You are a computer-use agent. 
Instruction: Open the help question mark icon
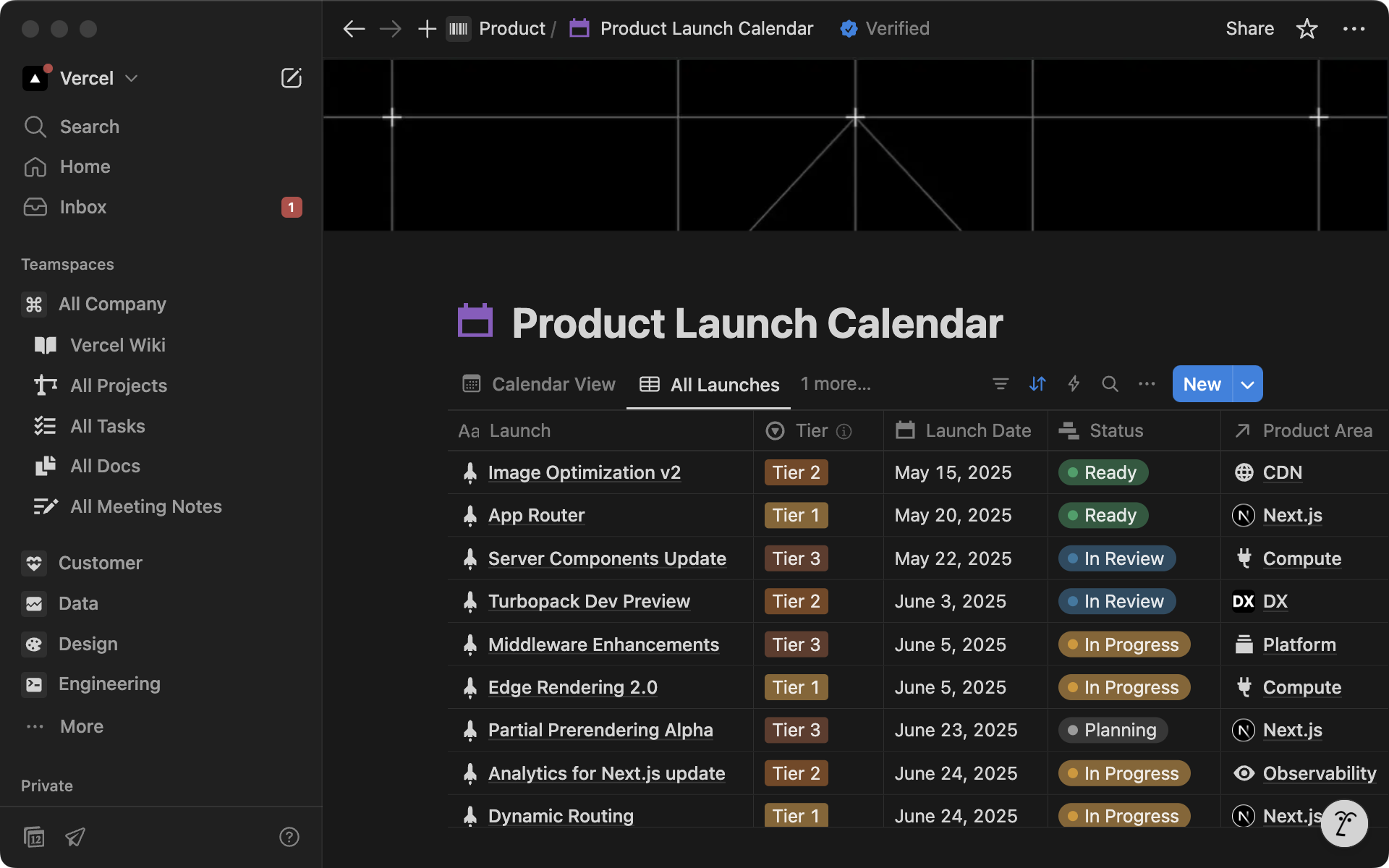[289, 837]
